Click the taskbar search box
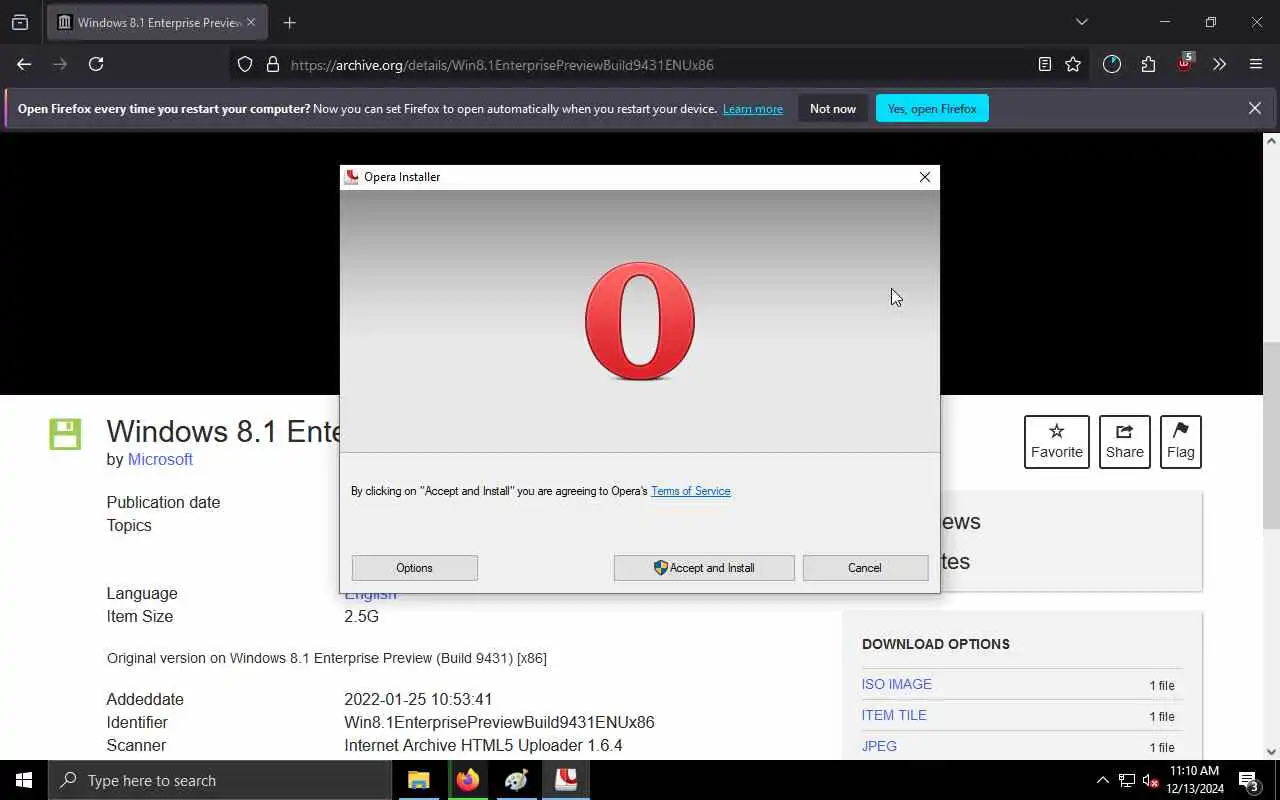Image resolution: width=1280 pixels, height=800 pixels. pyautogui.click(x=220, y=780)
